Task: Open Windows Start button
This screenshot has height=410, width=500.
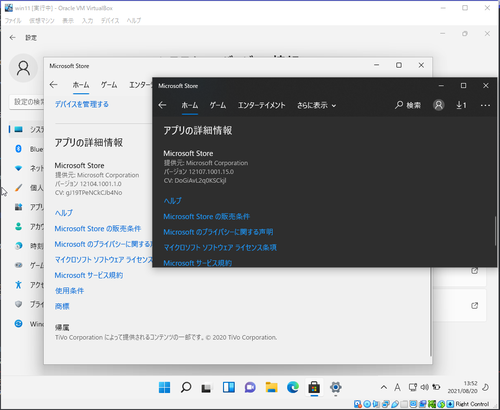Action: 164,387
